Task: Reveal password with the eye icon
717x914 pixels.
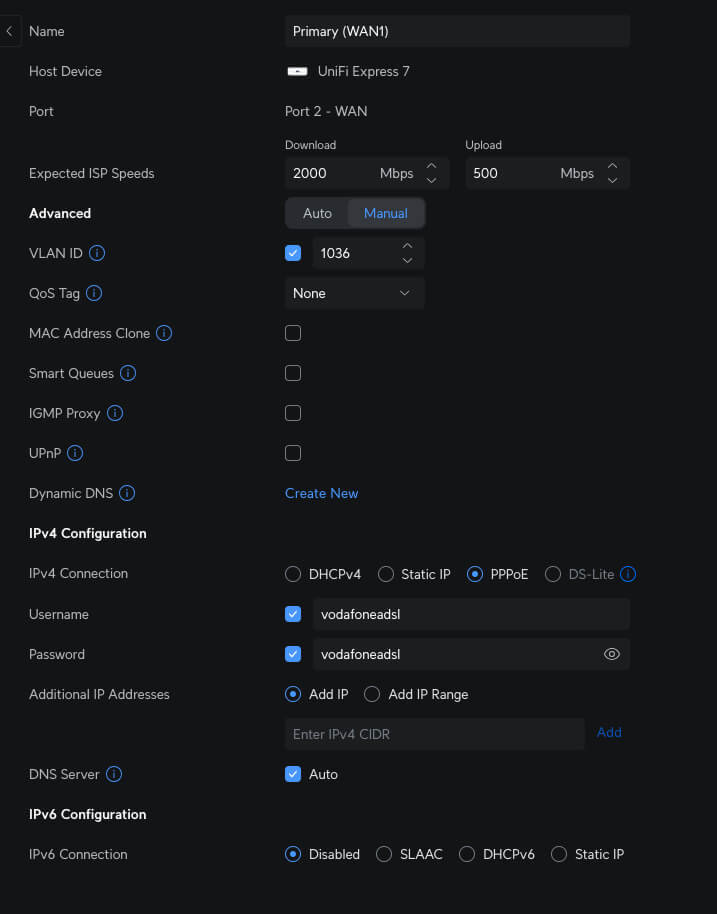Action: click(x=611, y=654)
